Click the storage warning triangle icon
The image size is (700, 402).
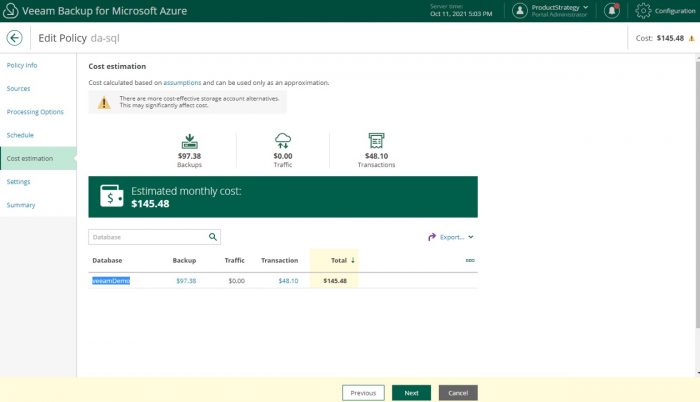click(104, 103)
